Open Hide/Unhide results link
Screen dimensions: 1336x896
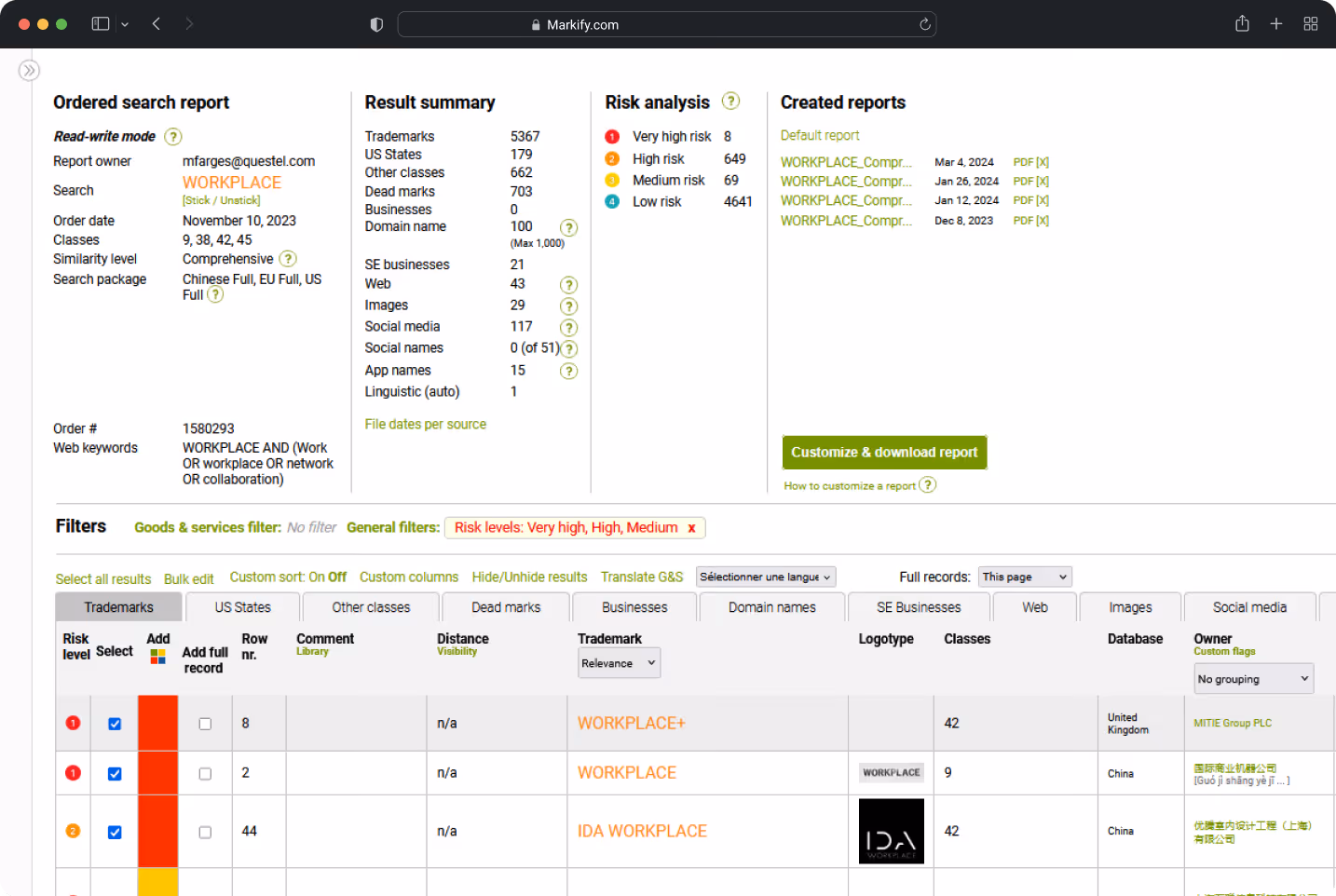pos(529,577)
